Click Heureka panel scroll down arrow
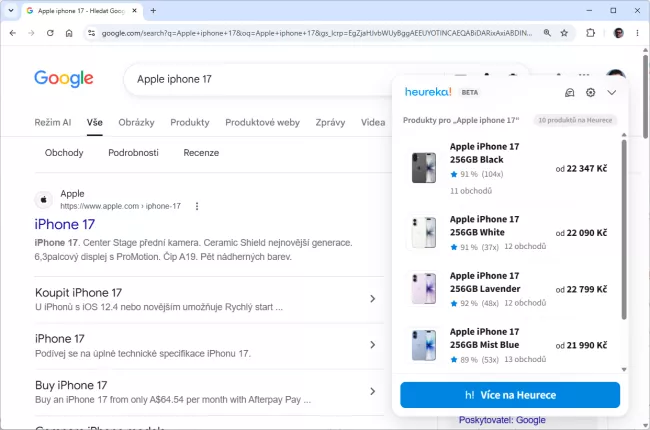 pos(624,369)
